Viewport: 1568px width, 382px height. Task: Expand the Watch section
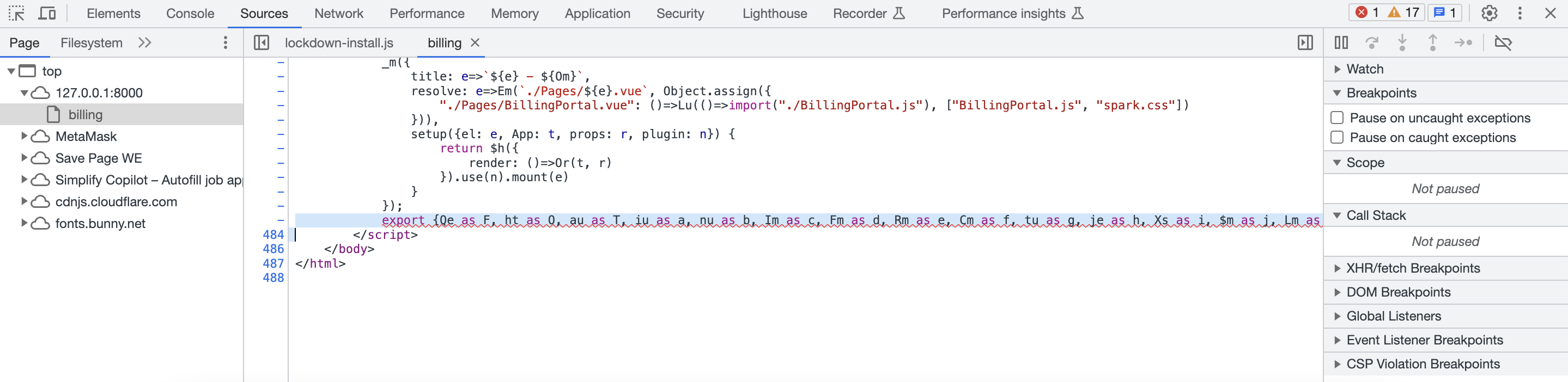point(1338,69)
